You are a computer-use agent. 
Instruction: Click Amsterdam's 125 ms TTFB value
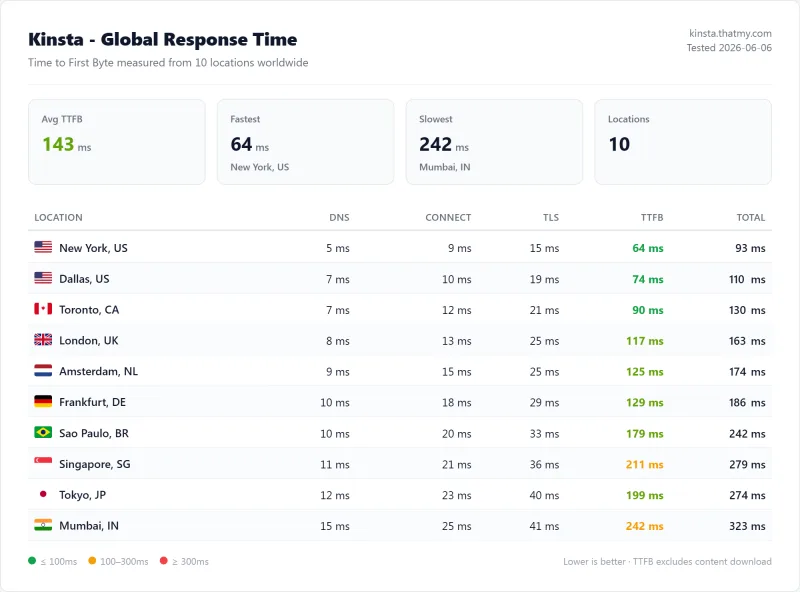click(x=645, y=372)
